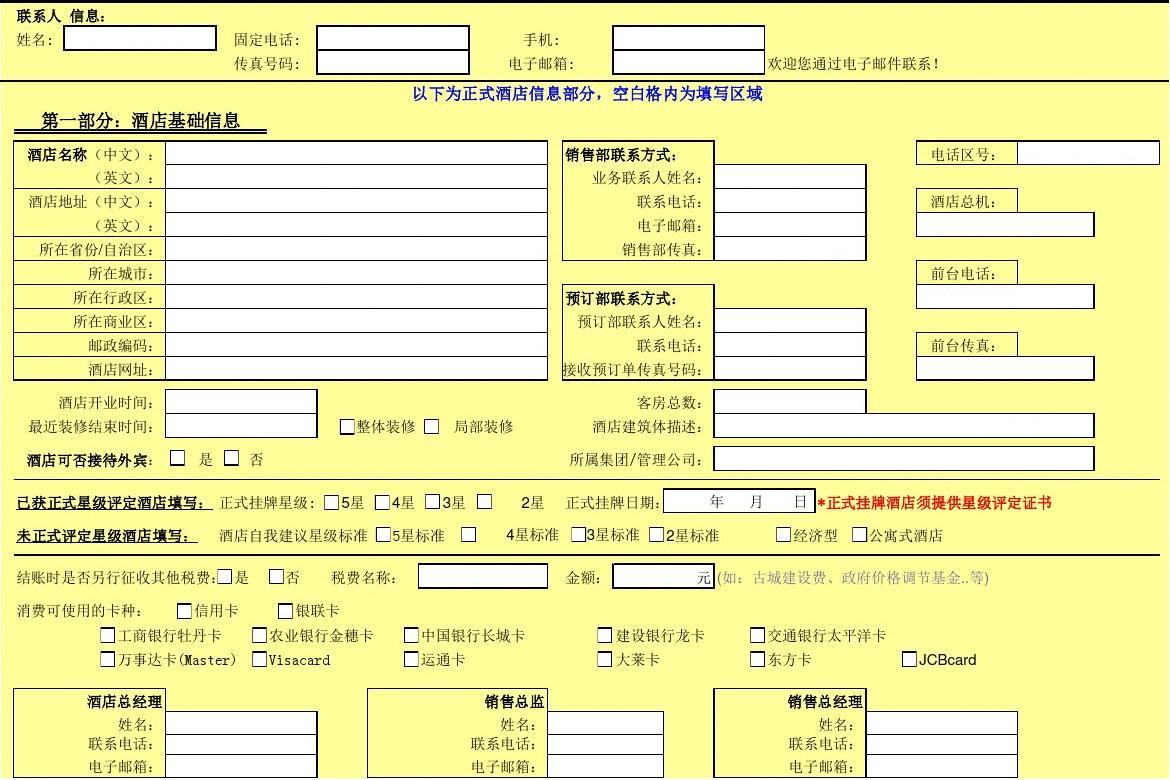The image size is (1170, 780).
Task: Click the 酒店地址 (中文) field
Action: (357, 201)
